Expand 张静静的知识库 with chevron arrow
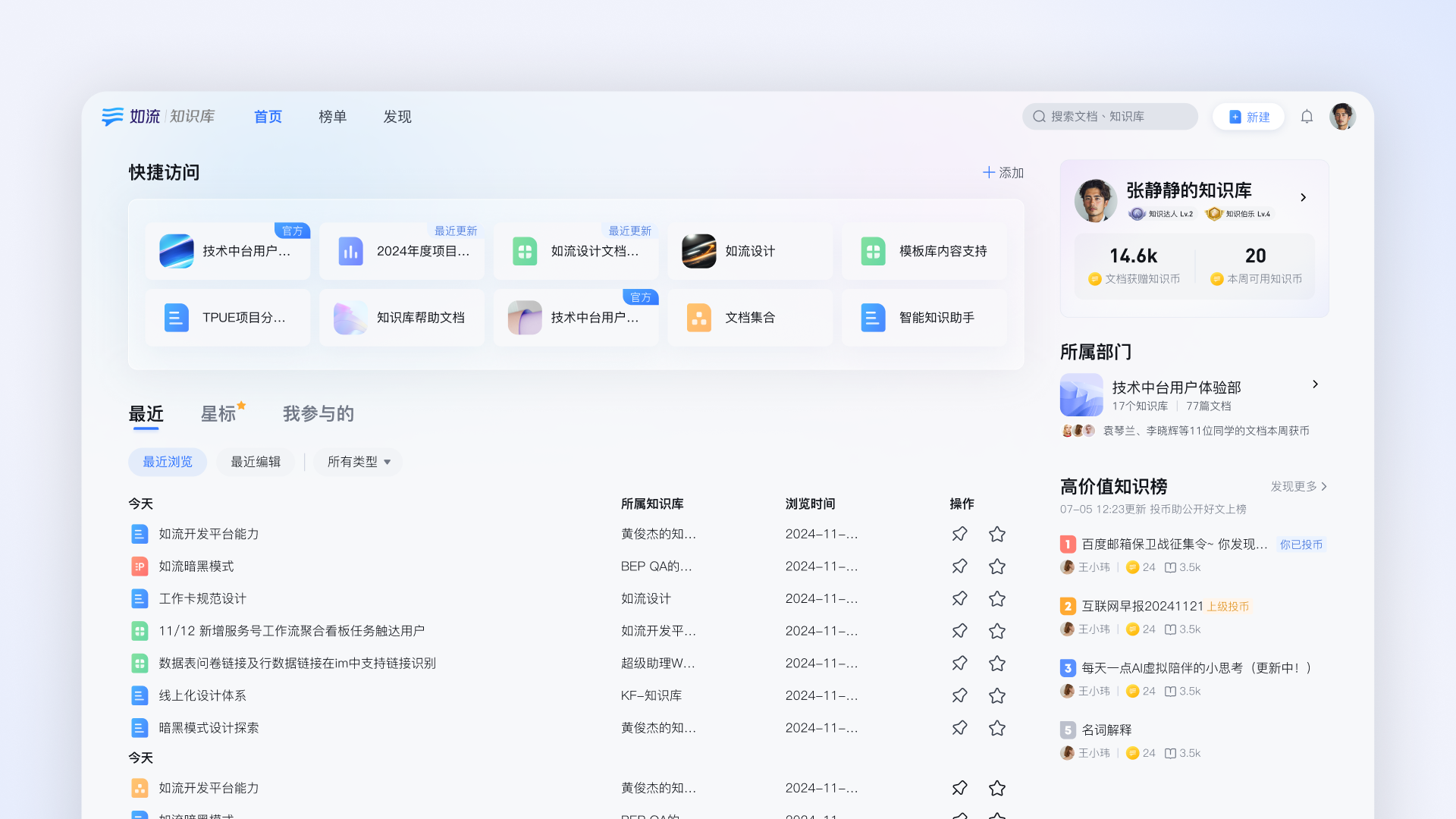This screenshot has height=819, width=1456. 1304,197
